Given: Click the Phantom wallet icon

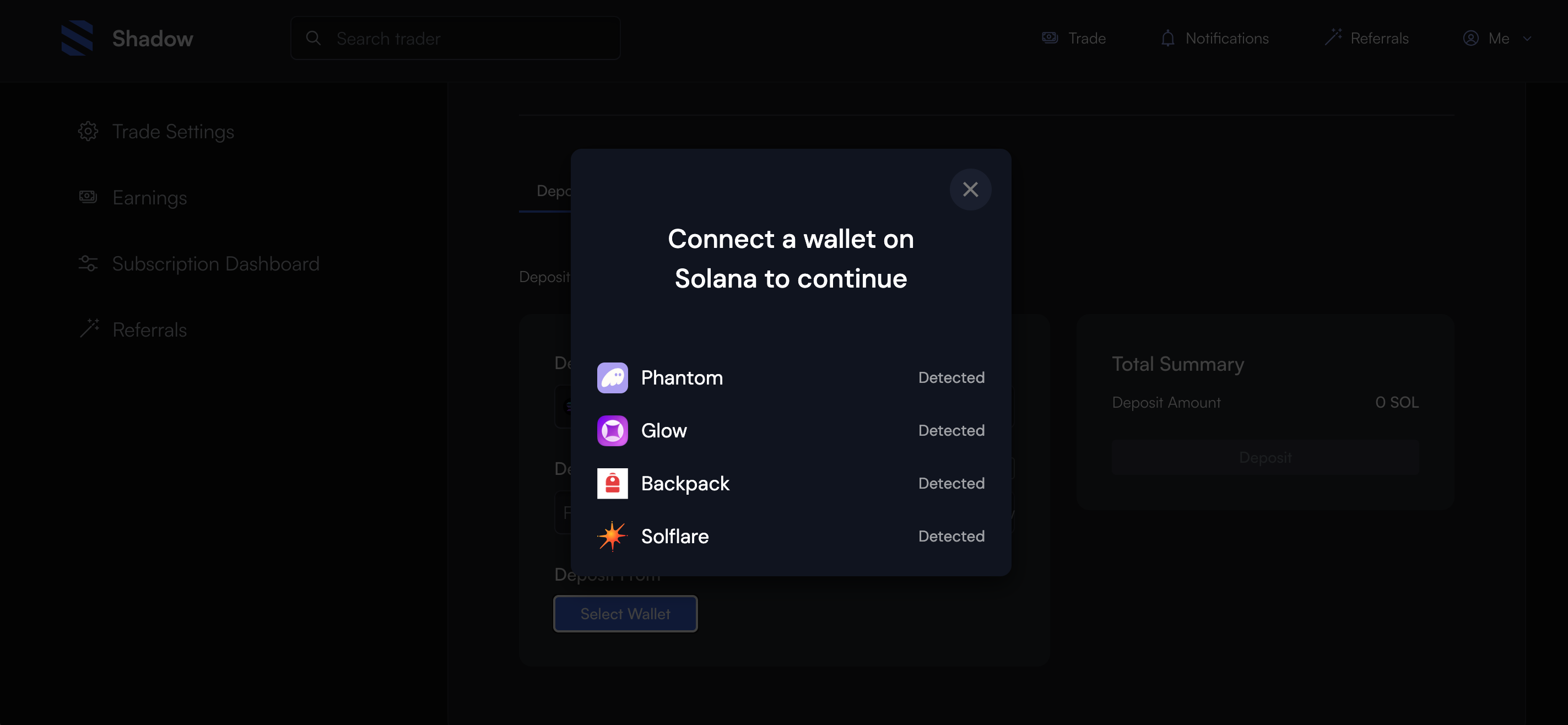Looking at the screenshot, I should (x=612, y=377).
